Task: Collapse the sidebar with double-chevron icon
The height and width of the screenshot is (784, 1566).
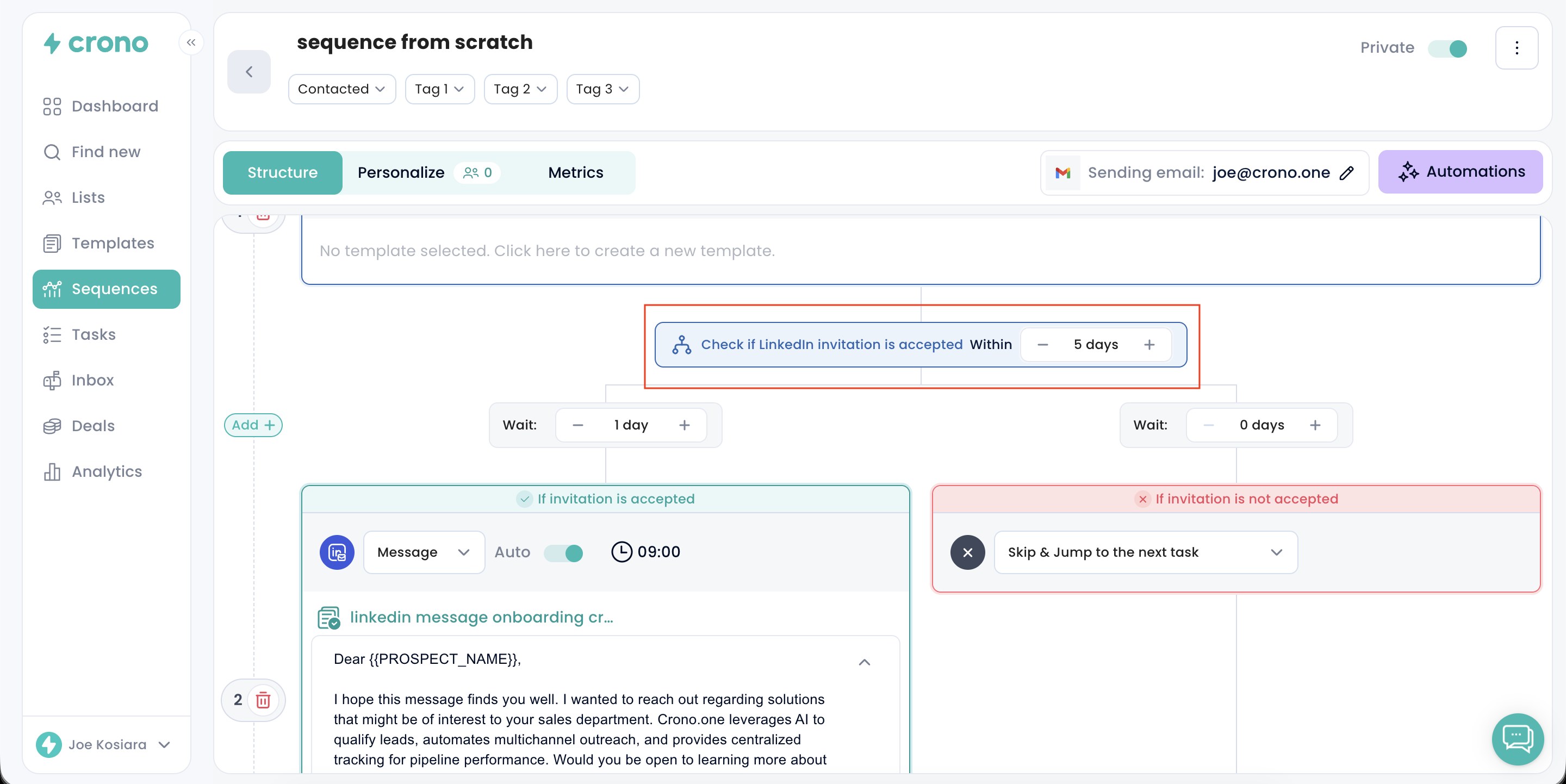Action: [191, 42]
